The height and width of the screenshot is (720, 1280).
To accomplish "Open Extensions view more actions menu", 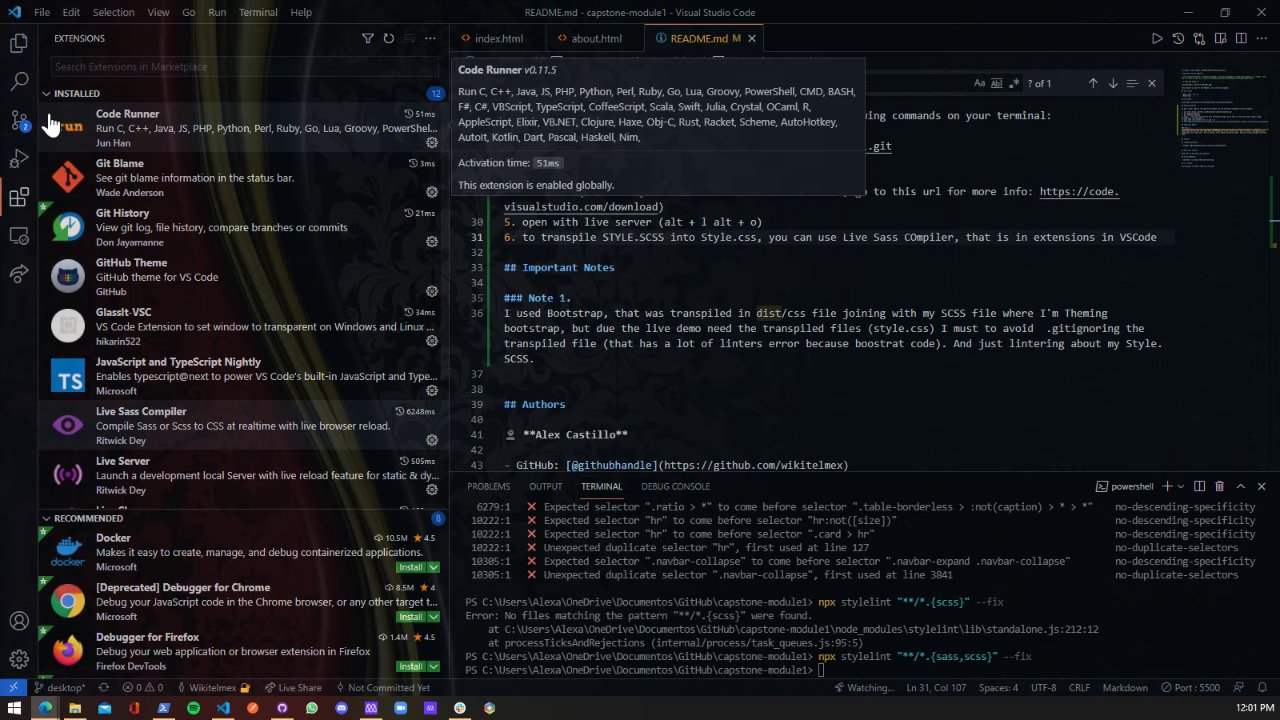I will coord(431,38).
